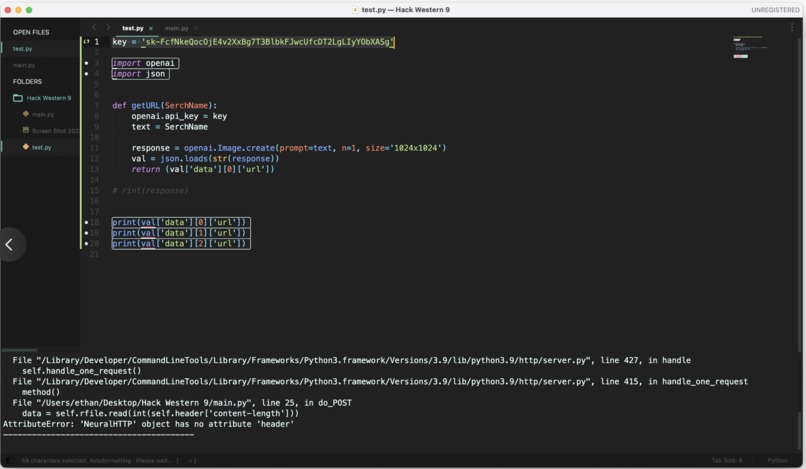Switch to the main.py tab
Image resolution: width=806 pixels, height=469 pixels.
pos(176,28)
